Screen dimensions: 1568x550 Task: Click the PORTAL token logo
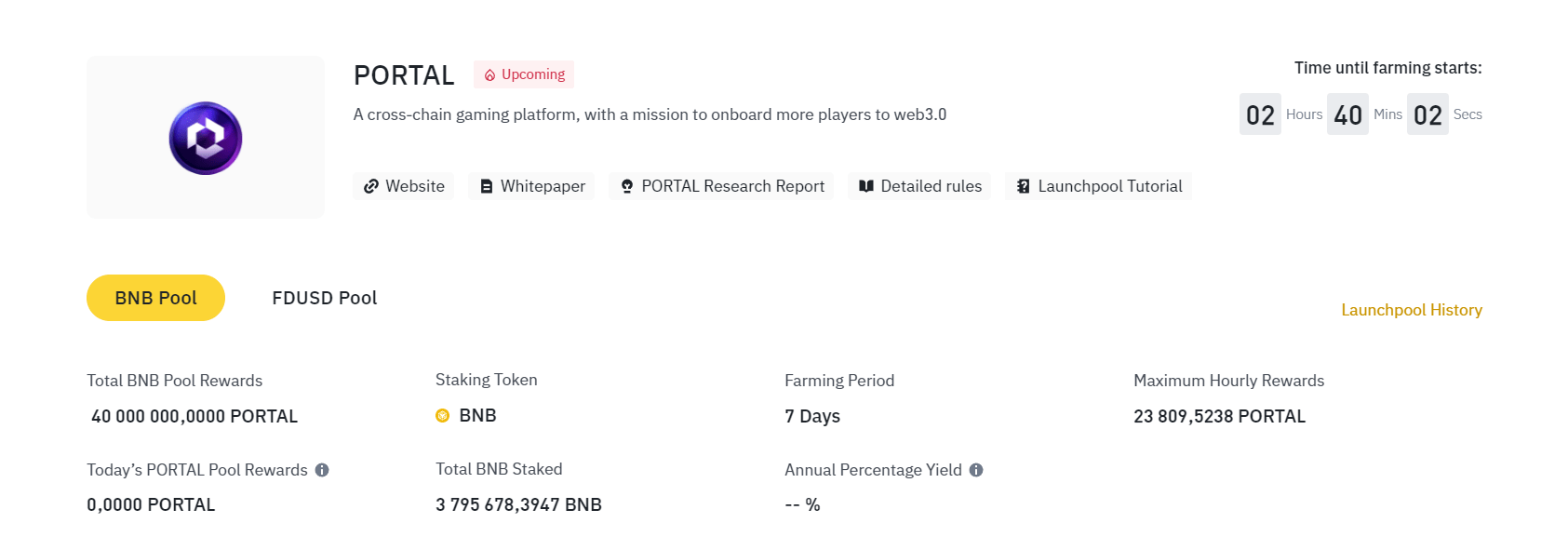click(x=206, y=138)
